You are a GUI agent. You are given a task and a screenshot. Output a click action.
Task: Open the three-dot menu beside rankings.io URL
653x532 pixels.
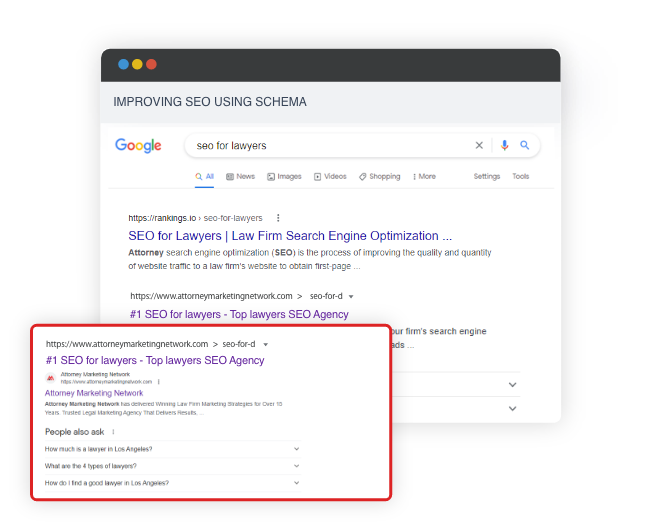[278, 218]
